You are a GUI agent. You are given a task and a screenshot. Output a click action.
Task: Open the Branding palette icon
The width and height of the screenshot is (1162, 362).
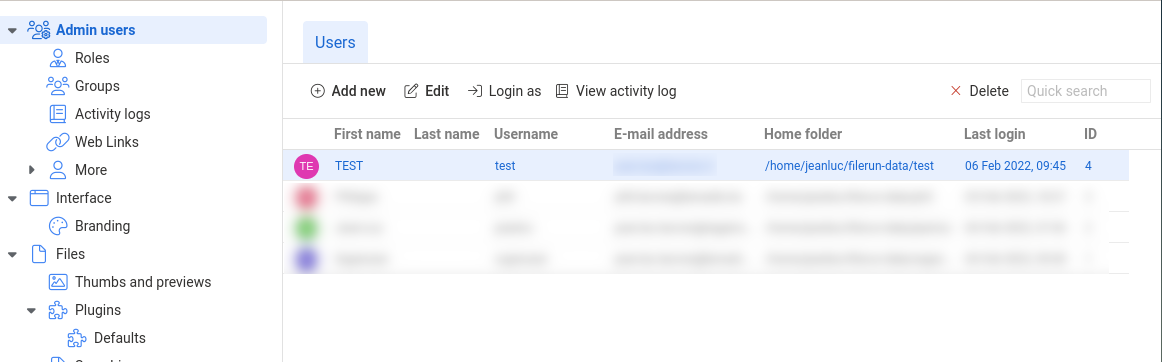(58, 226)
